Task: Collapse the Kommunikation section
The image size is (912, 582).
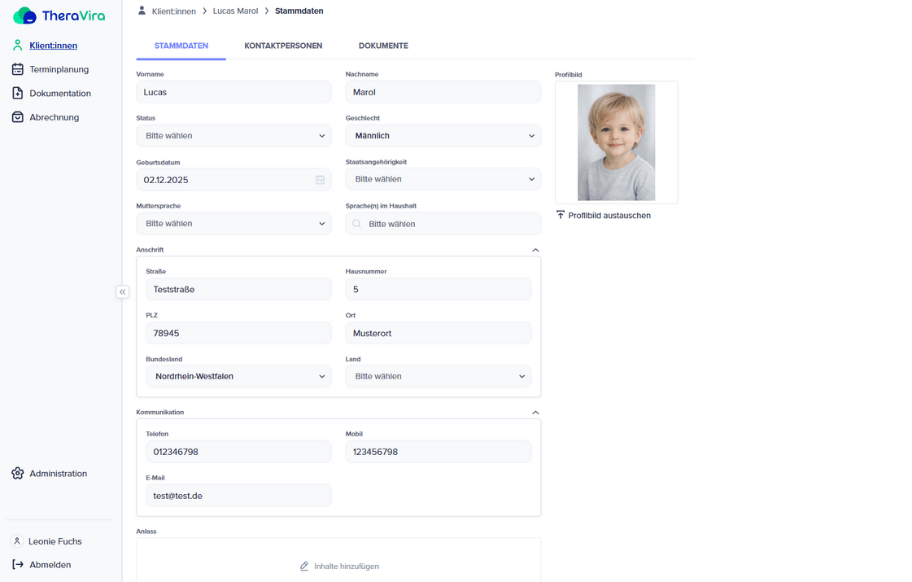Action: [x=535, y=412]
